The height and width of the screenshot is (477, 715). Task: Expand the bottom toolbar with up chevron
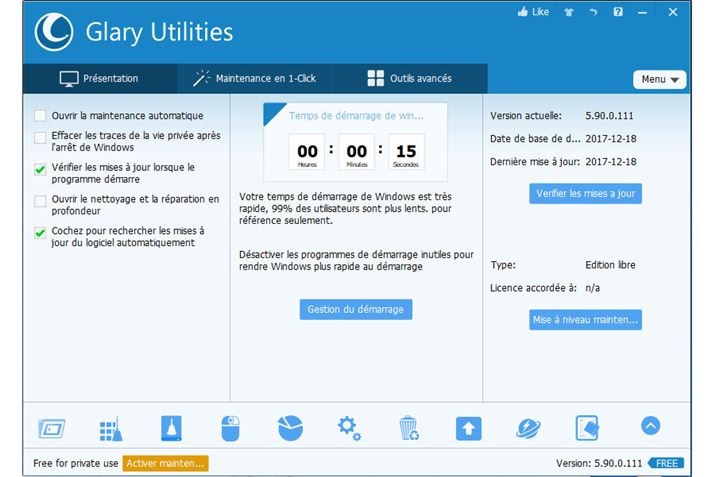[650, 426]
